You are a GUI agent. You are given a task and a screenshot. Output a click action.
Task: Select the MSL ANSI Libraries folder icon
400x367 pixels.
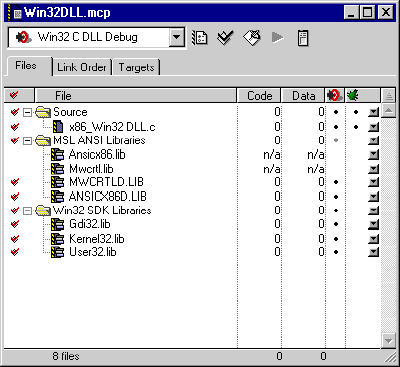coord(43,140)
